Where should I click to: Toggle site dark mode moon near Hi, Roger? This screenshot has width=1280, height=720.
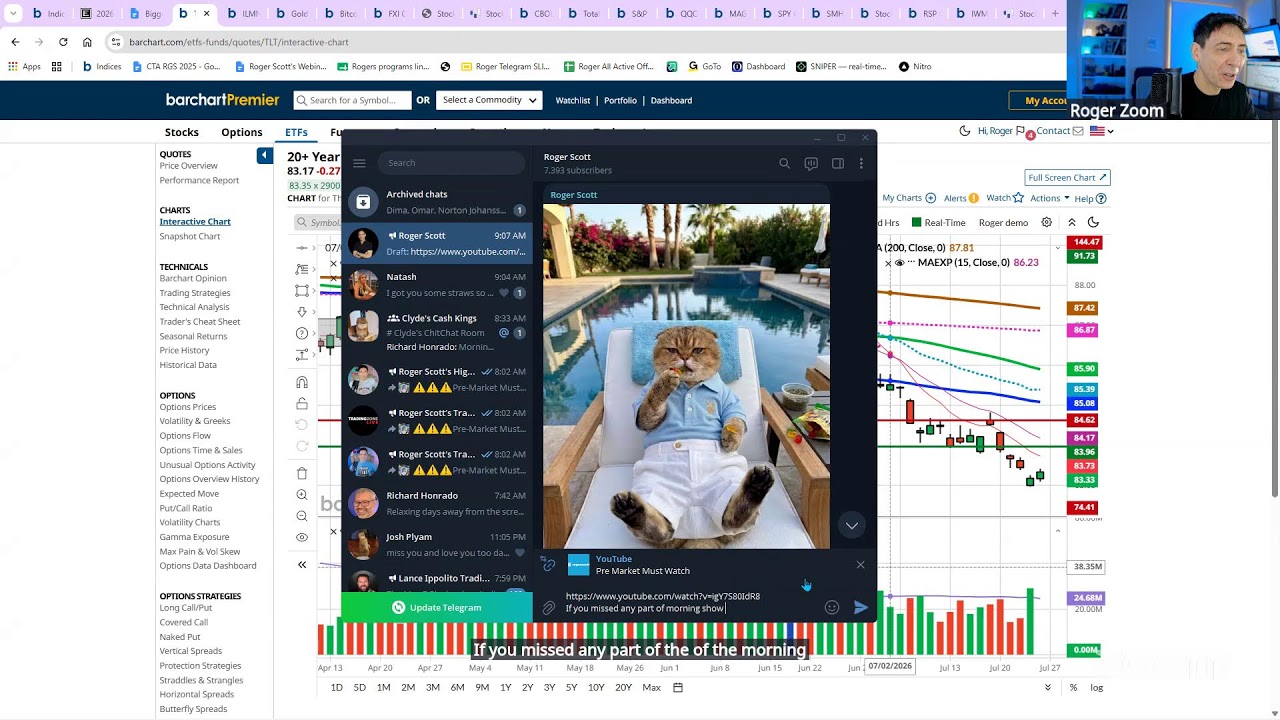[x=965, y=131]
